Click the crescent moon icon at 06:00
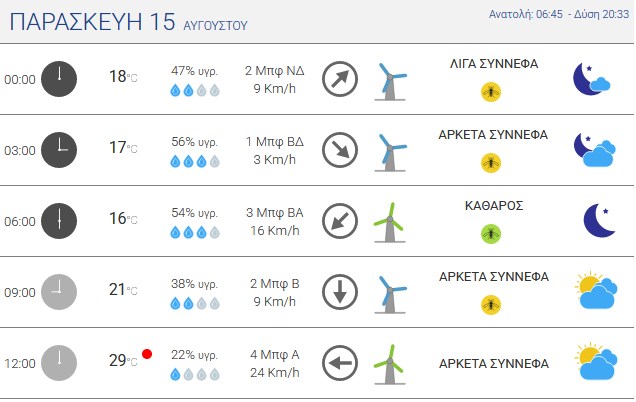Image resolution: width=636 pixels, height=402 pixels. tap(599, 220)
